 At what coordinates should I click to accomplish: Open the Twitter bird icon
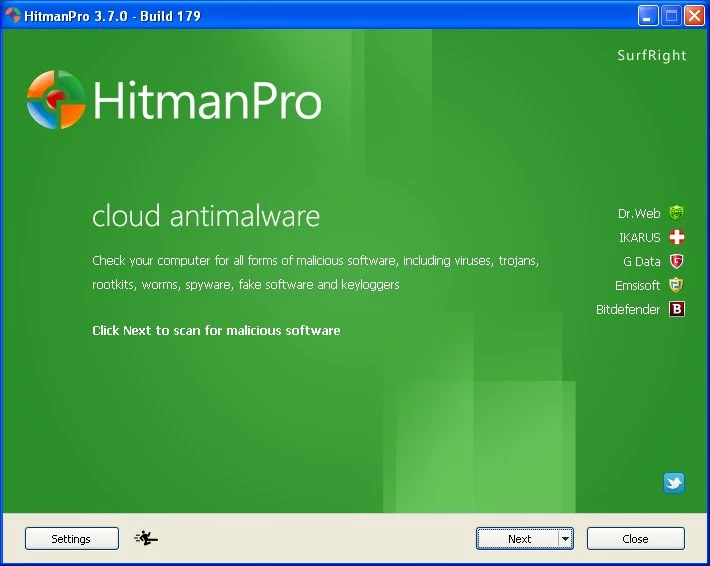(674, 483)
